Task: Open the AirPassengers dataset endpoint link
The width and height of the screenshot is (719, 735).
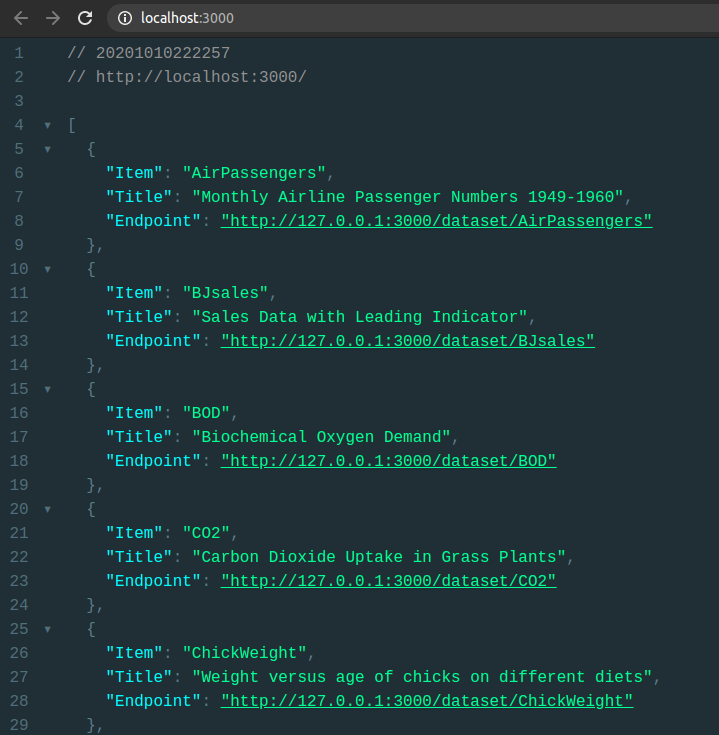Action: (x=436, y=221)
